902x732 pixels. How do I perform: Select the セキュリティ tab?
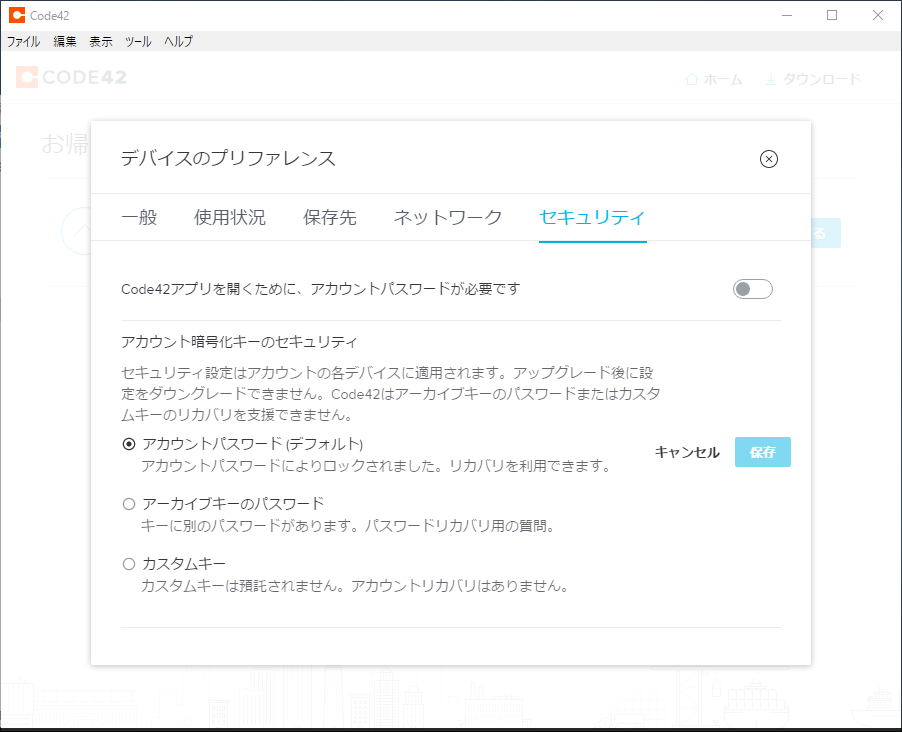[593, 218]
